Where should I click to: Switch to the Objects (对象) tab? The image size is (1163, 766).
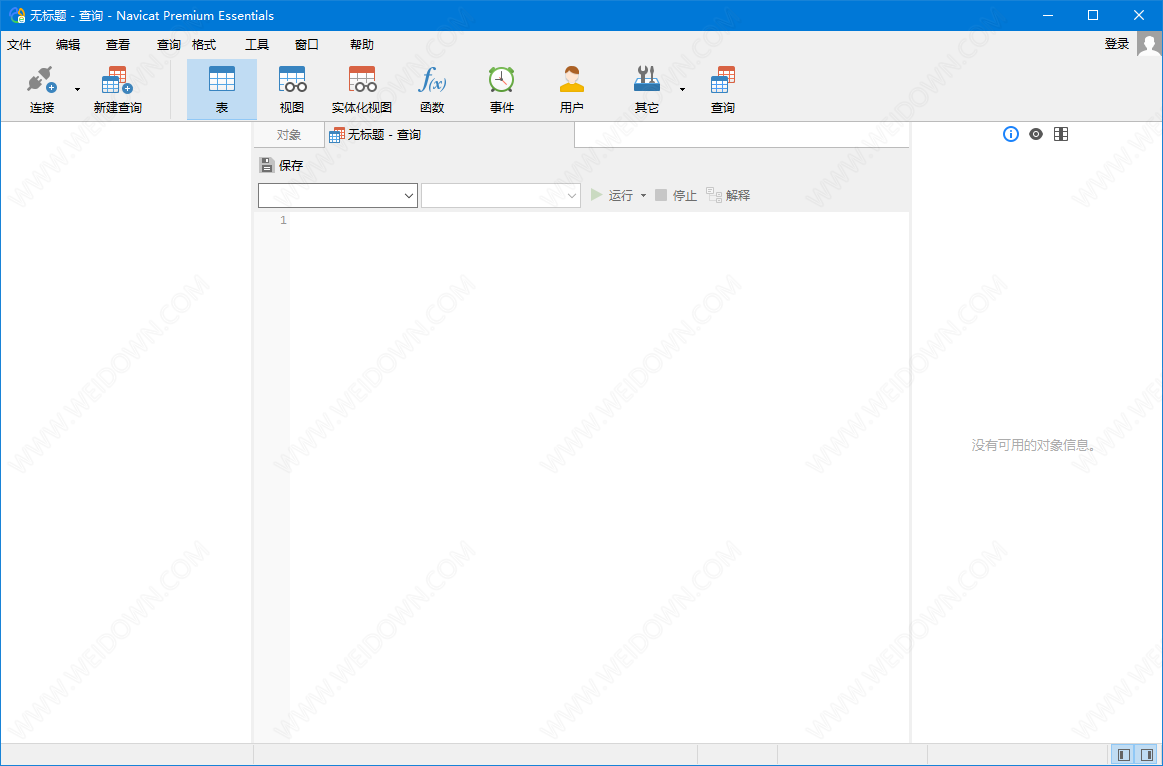tap(288, 135)
